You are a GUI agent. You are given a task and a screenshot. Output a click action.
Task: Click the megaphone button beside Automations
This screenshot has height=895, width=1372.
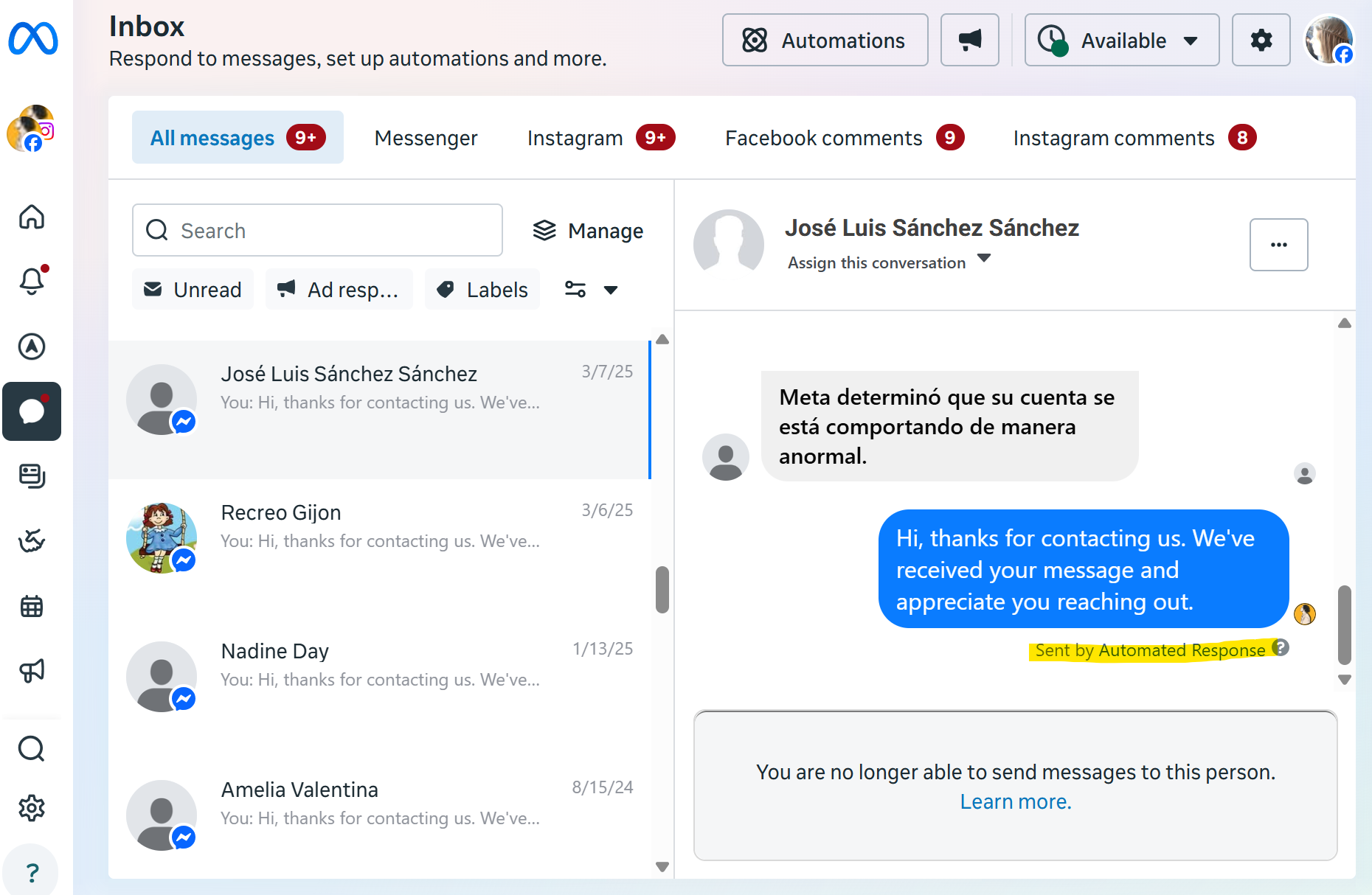pyautogui.click(x=969, y=41)
